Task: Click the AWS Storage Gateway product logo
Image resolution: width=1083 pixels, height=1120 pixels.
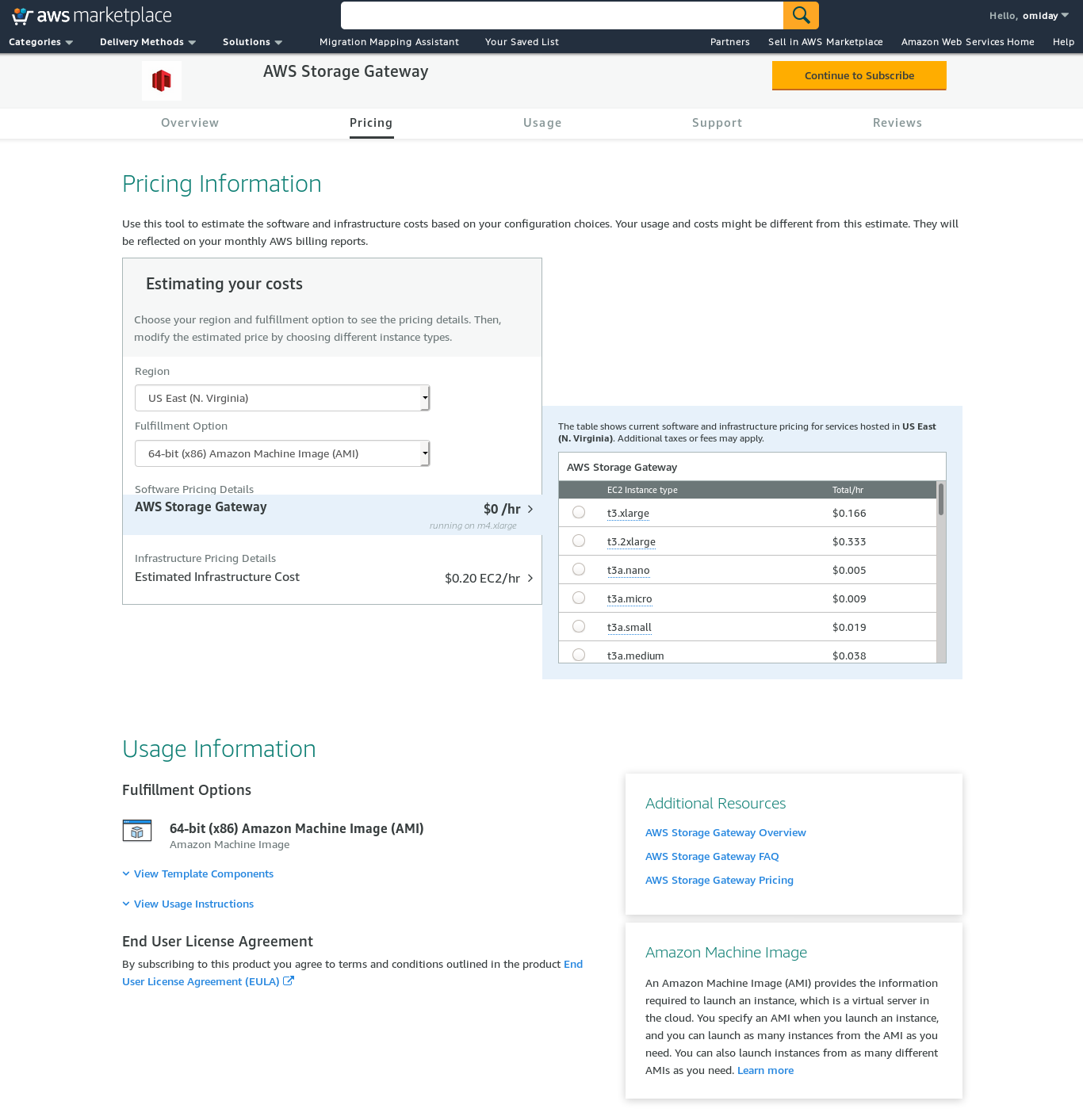Action: pos(162,80)
